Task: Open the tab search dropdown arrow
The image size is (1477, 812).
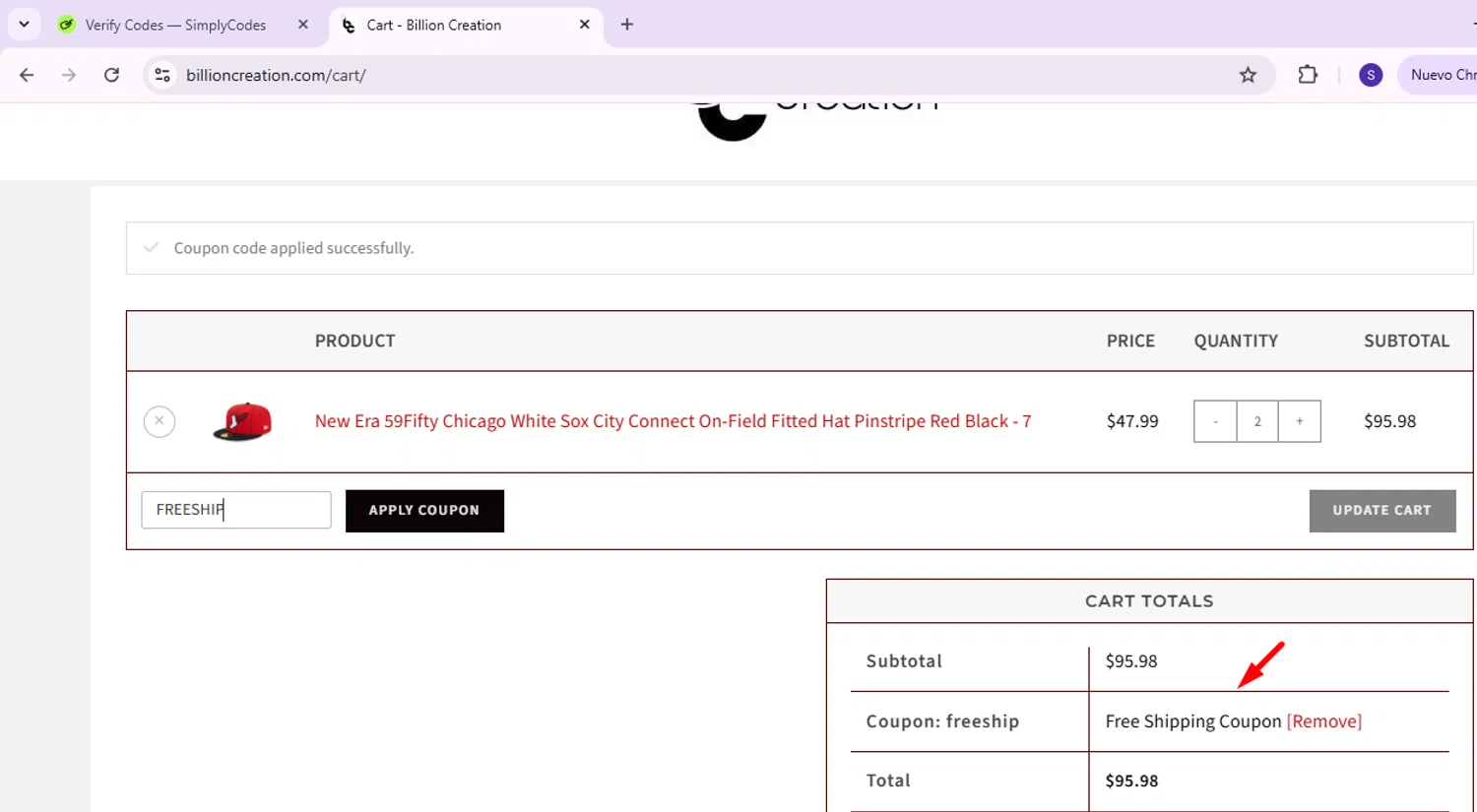Action: [x=24, y=25]
